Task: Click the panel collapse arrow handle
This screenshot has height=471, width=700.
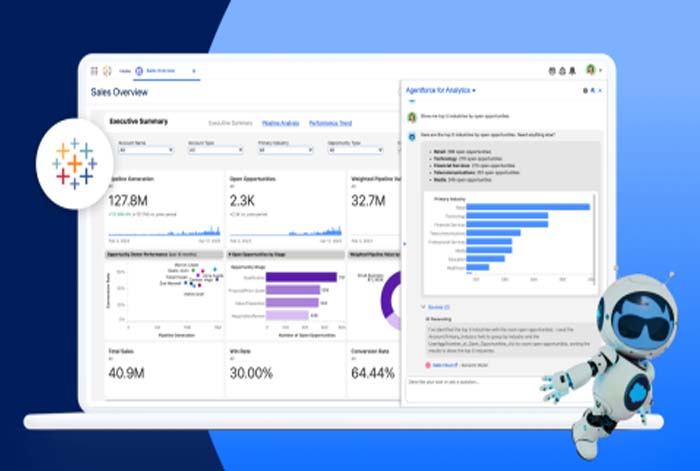Action: (x=404, y=244)
